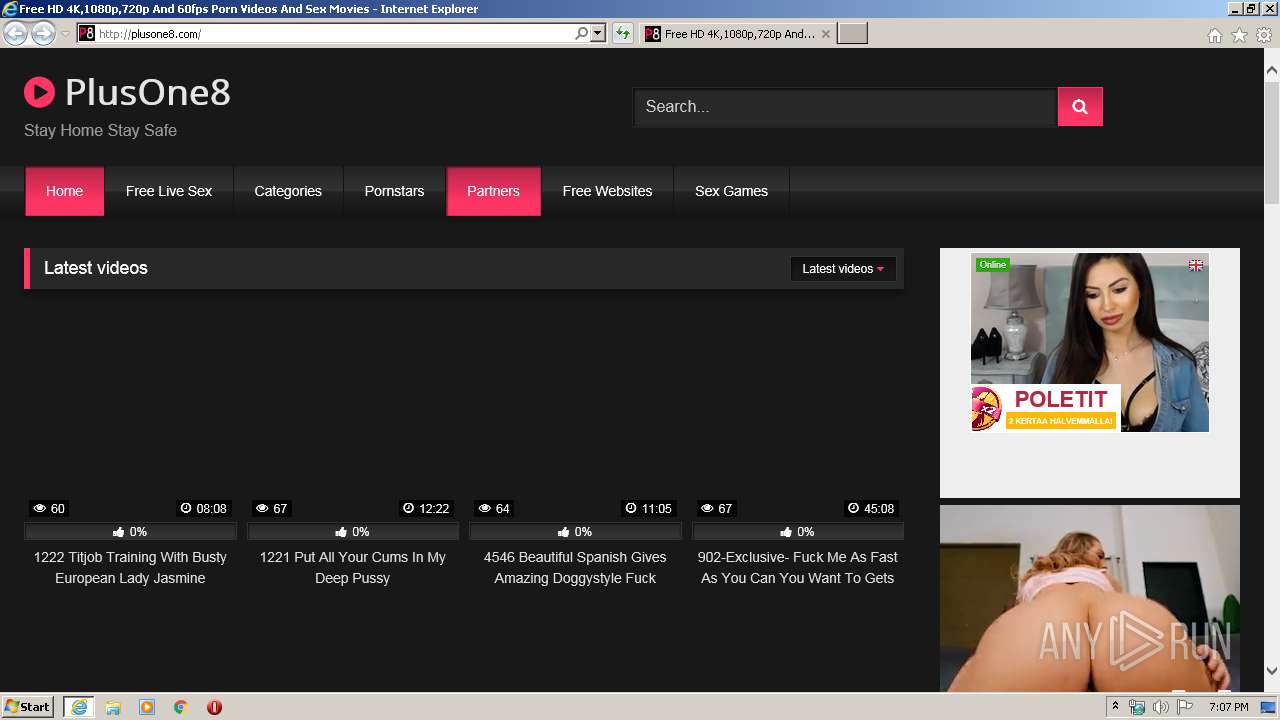Open the Tools gear icon
This screenshot has width=1280, height=720.
click(1264, 35)
